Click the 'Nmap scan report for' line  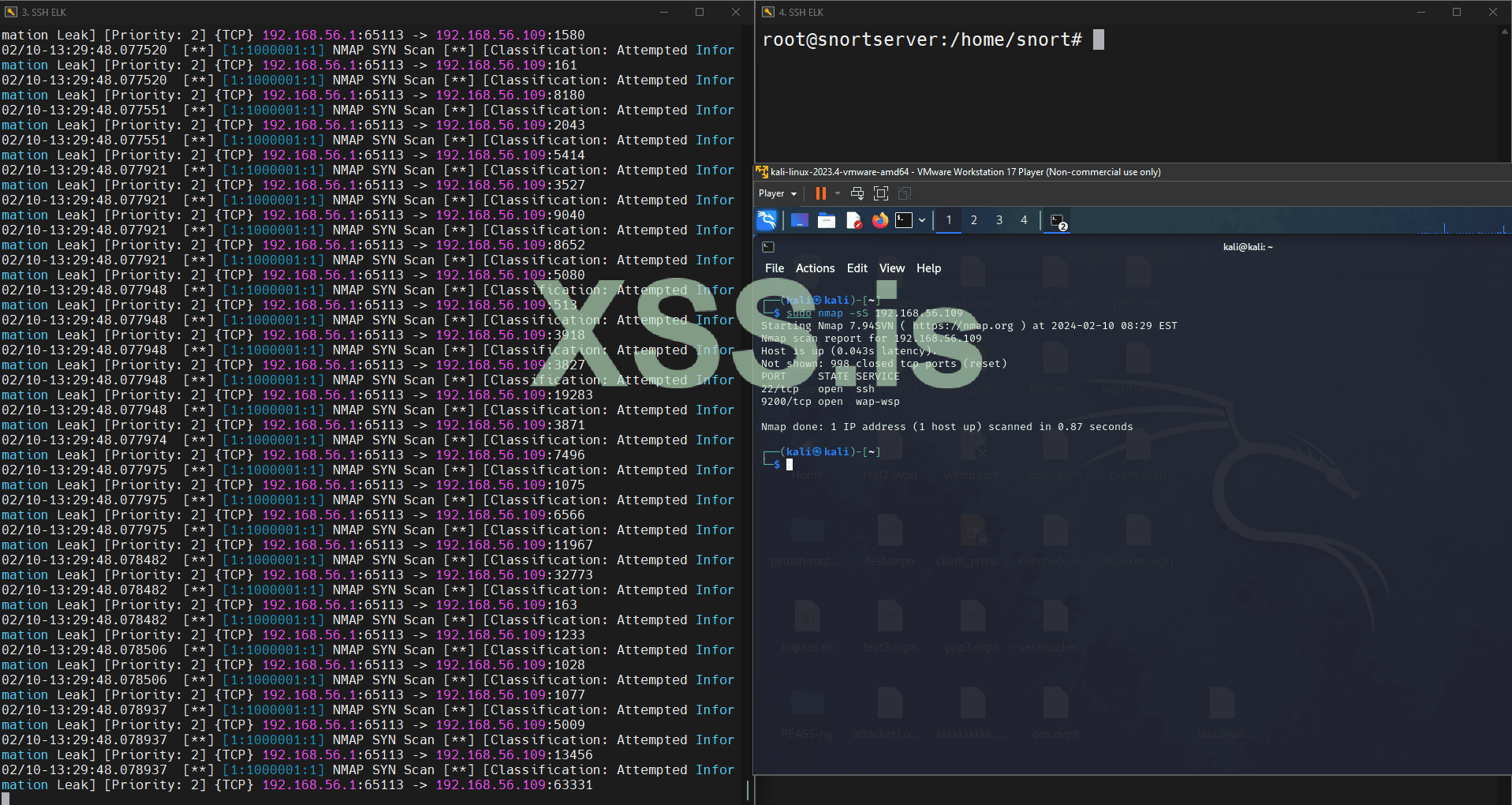[872, 338]
